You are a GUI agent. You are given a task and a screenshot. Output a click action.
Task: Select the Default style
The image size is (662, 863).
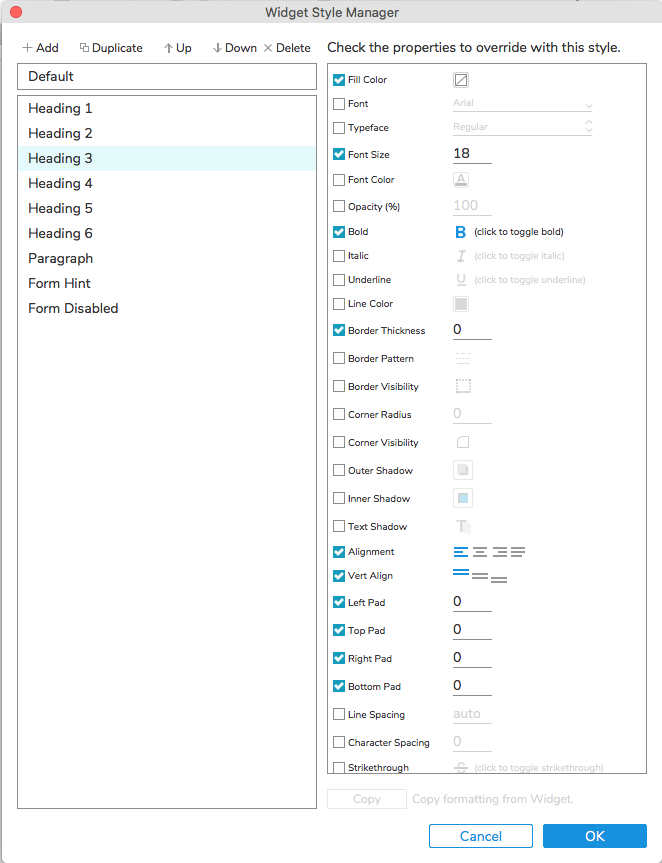coord(167,77)
